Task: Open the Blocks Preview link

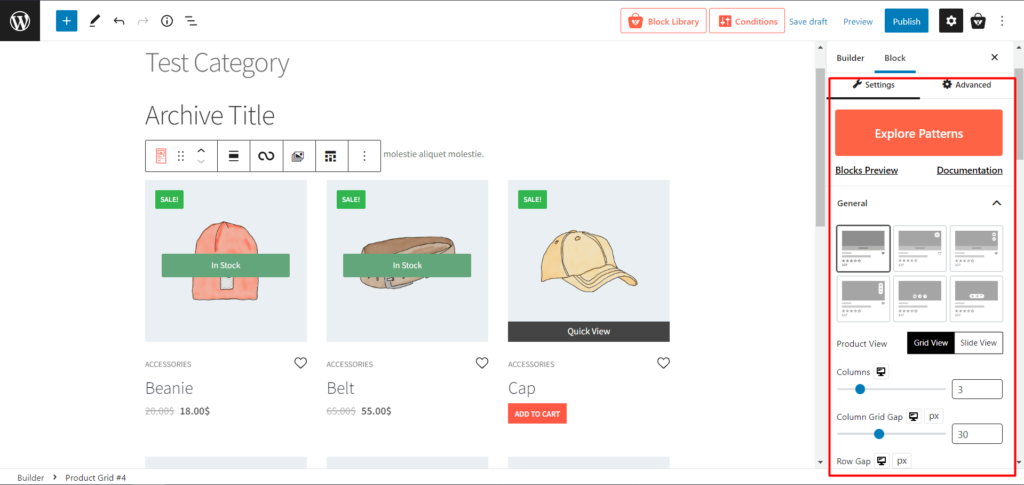Action: point(867,170)
